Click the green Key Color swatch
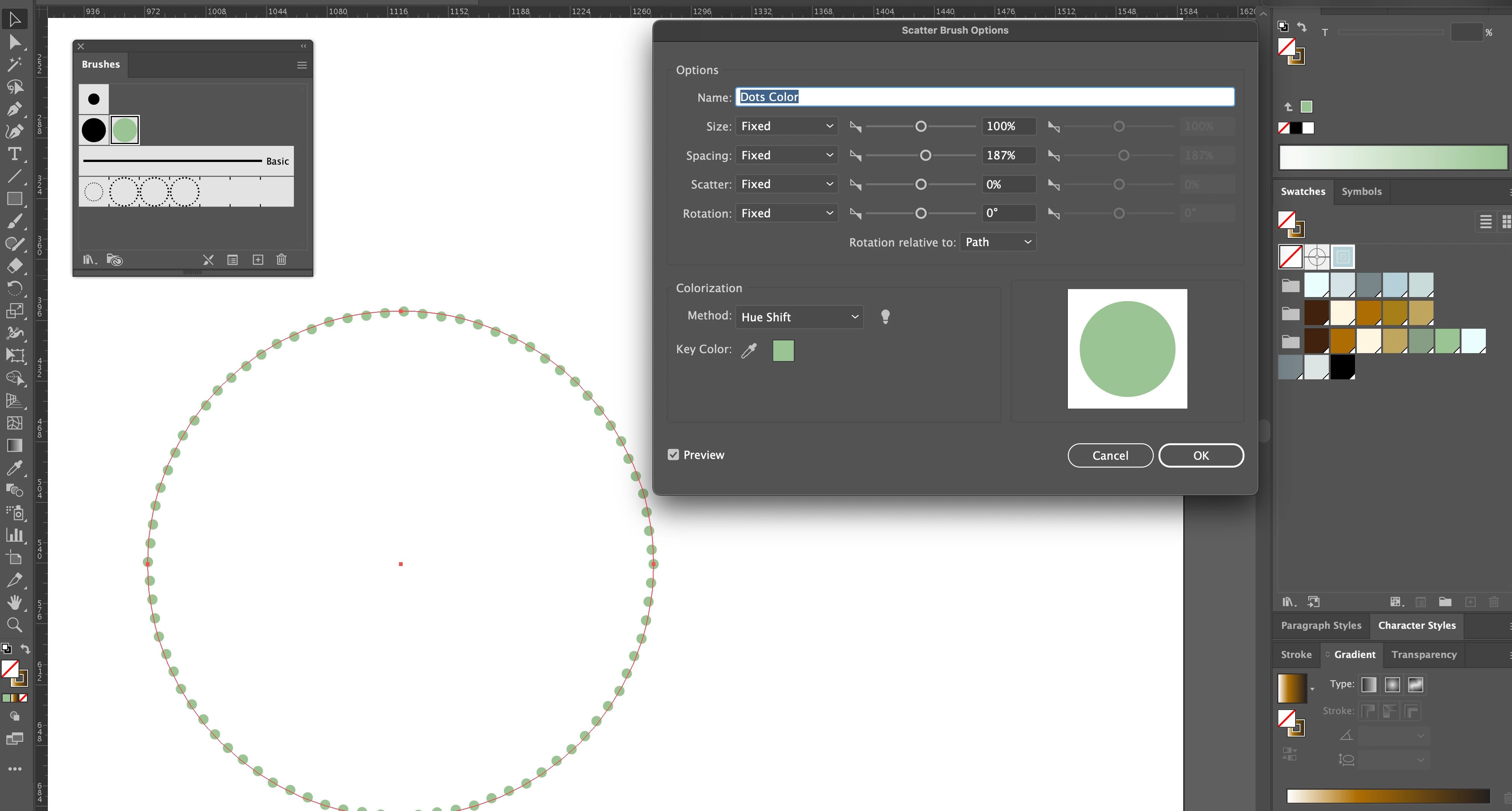 783,351
